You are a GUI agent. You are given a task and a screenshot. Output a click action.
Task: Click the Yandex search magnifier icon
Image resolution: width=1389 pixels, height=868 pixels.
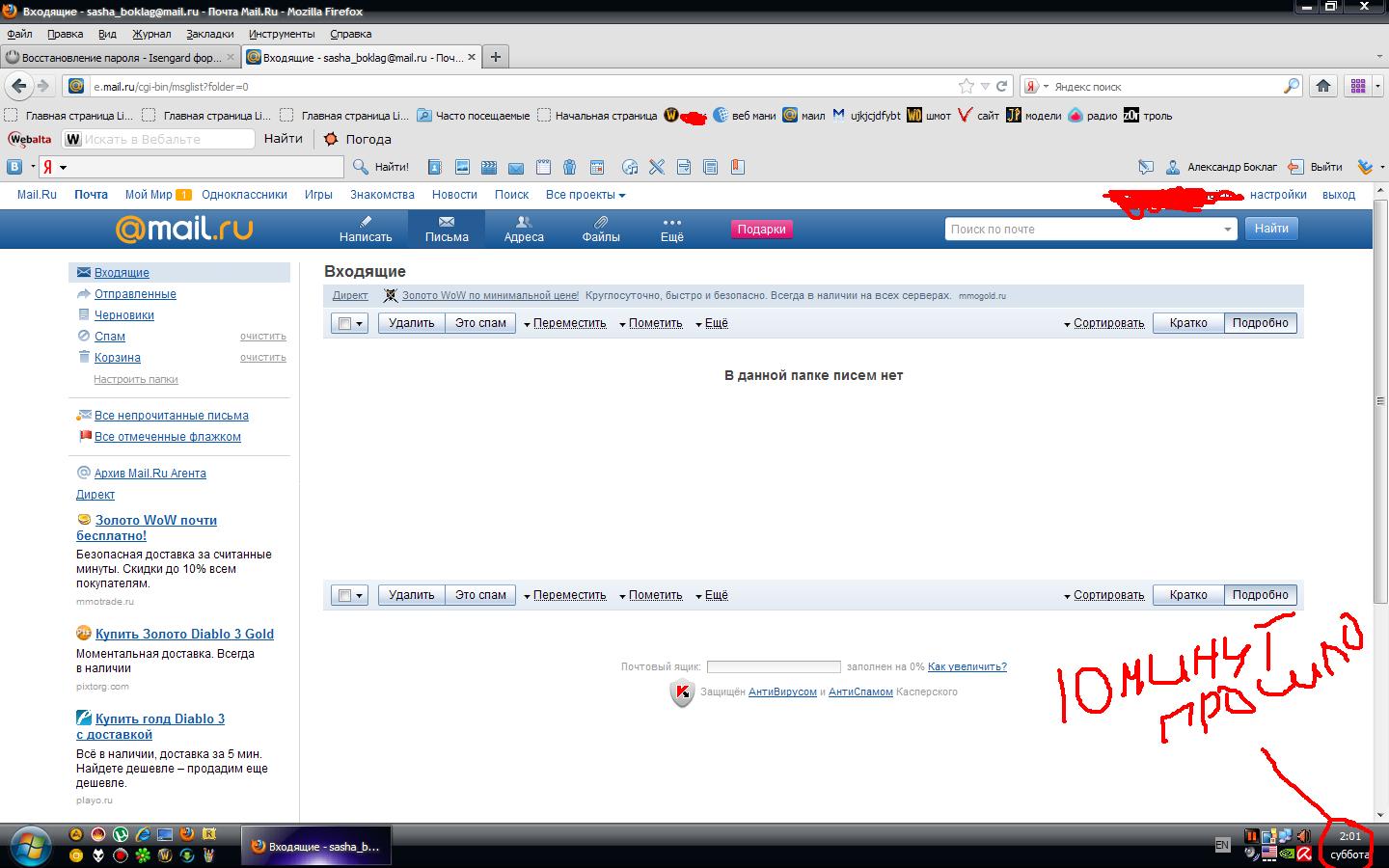click(1292, 86)
